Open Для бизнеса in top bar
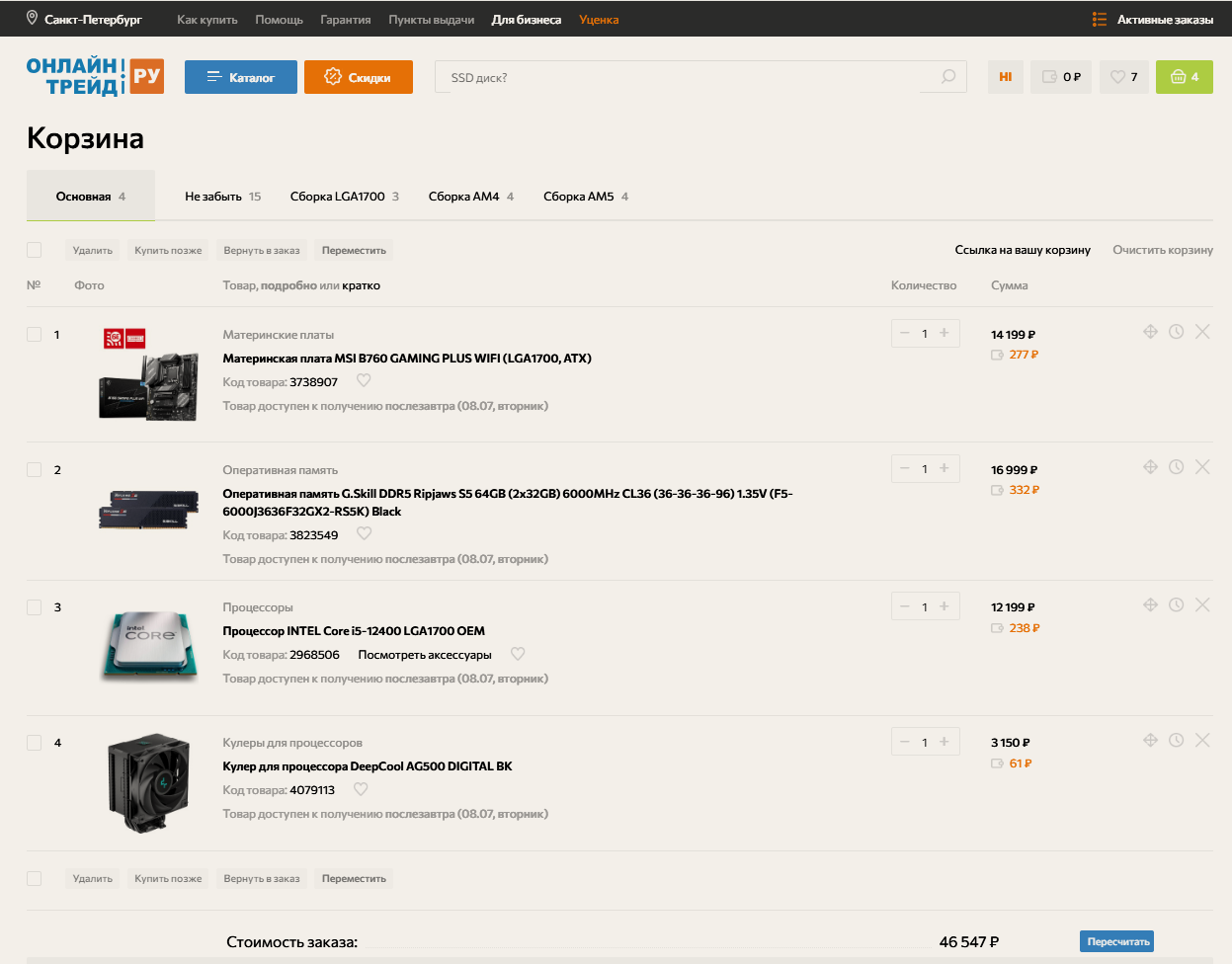 [x=527, y=19]
